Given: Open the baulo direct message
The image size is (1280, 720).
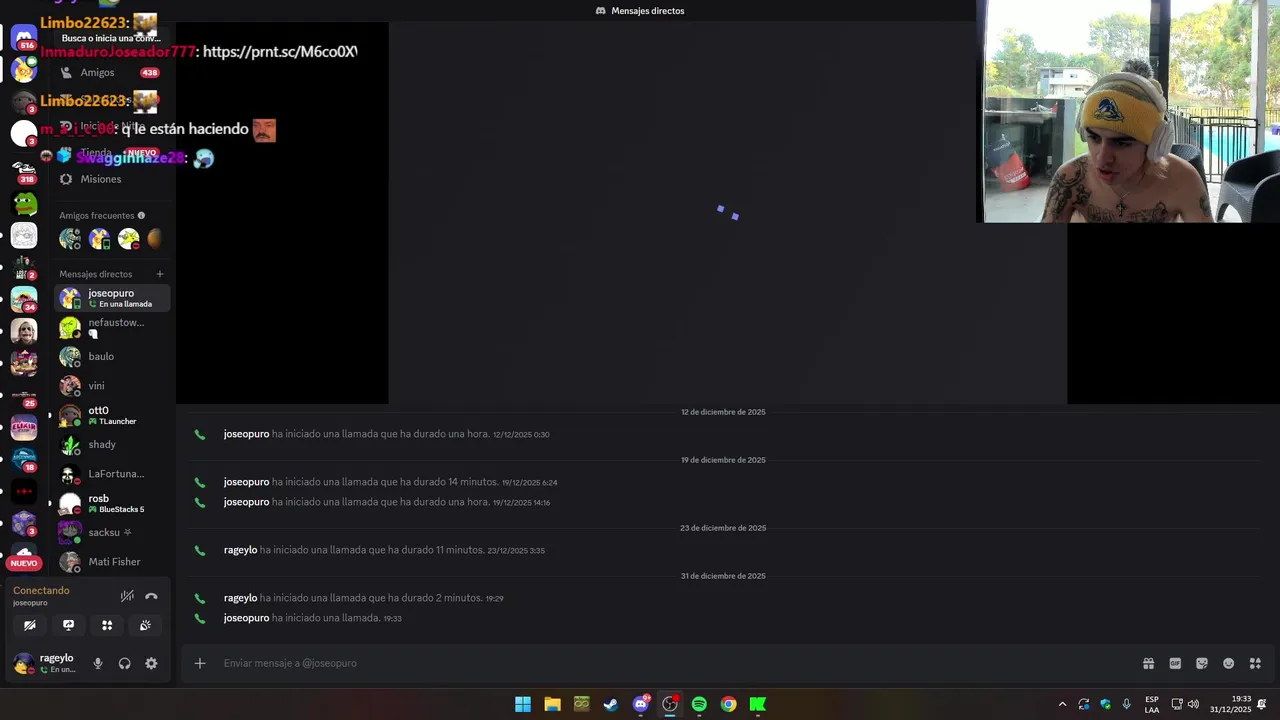Looking at the screenshot, I should (111, 356).
